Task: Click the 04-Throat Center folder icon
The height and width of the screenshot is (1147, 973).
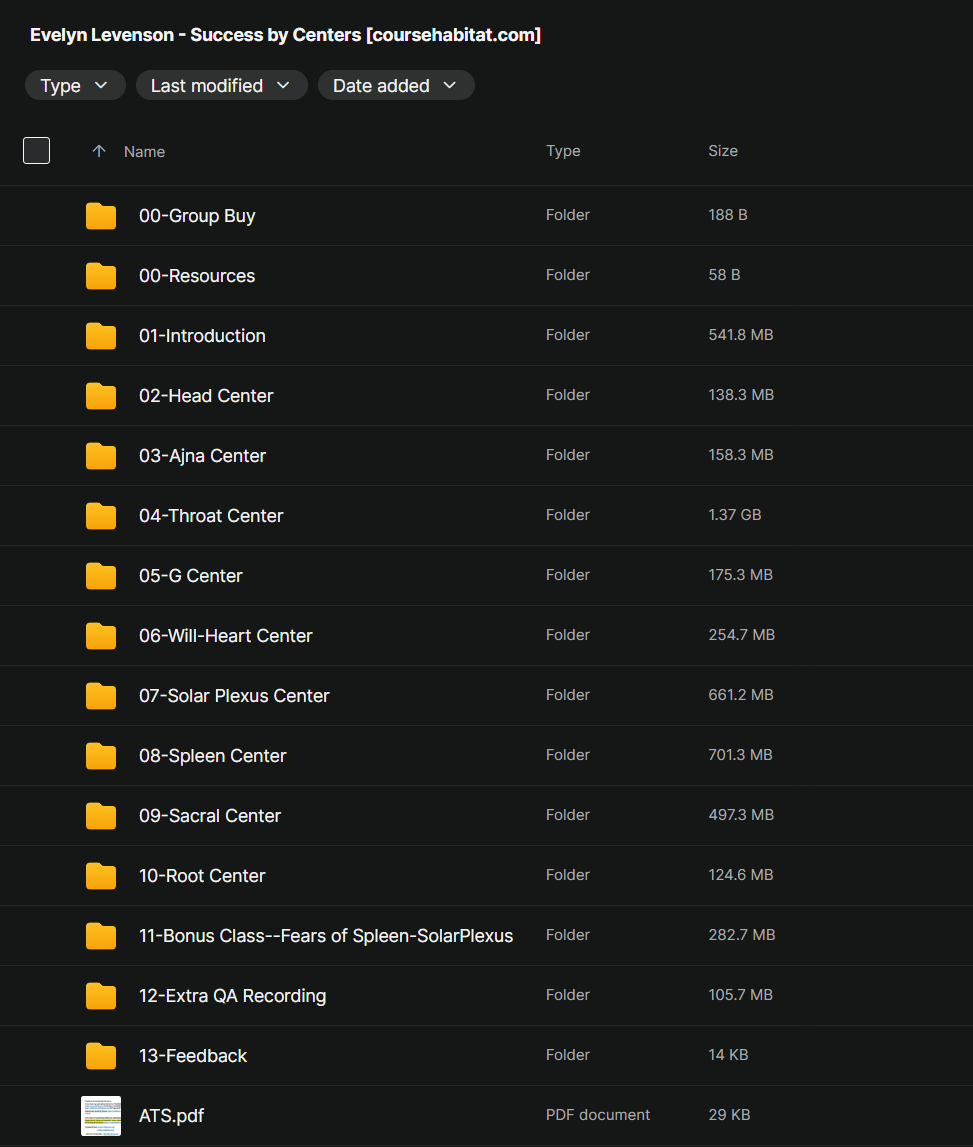Action: tap(101, 516)
